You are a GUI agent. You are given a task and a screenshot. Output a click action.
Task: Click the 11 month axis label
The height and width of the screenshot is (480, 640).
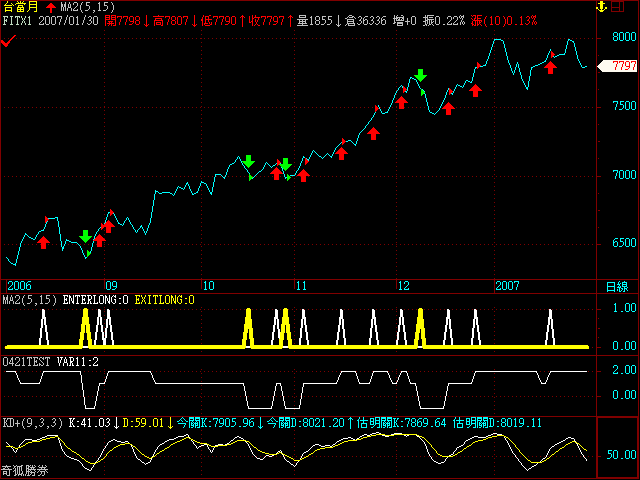[x=301, y=286]
